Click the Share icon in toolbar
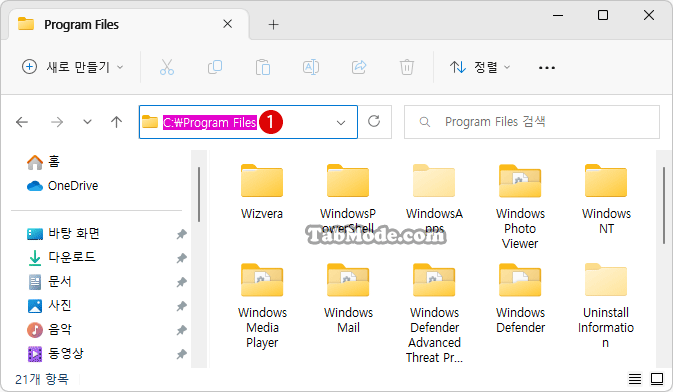Screen dimensions: 673x392 pos(359,67)
